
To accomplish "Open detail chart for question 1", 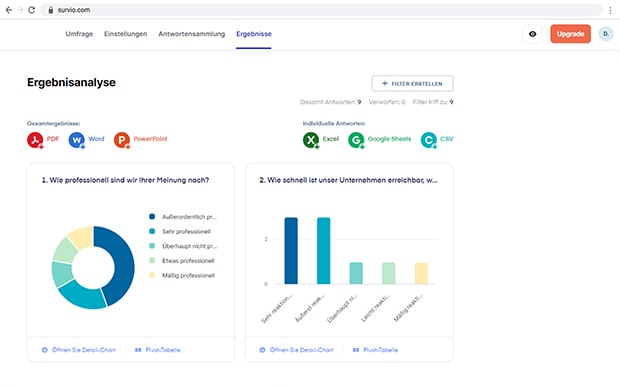I will coord(79,350).
